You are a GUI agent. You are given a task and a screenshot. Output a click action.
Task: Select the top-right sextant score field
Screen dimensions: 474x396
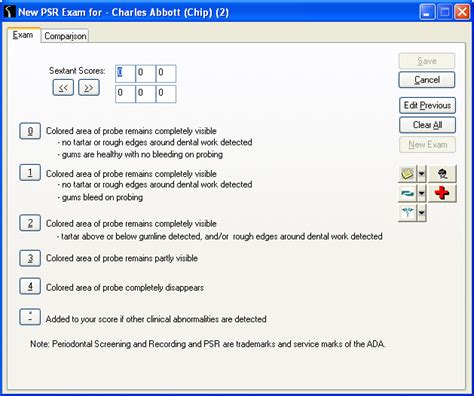(166, 74)
